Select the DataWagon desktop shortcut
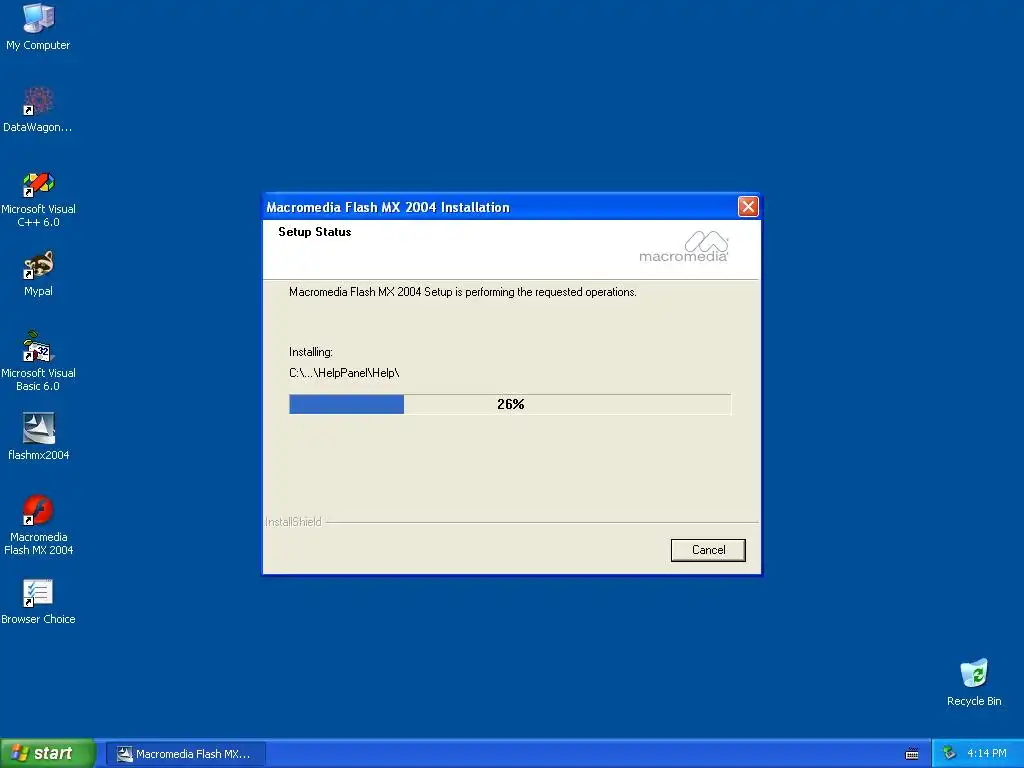The width and height of the screenshot is (1024, 768). point(38,109)
